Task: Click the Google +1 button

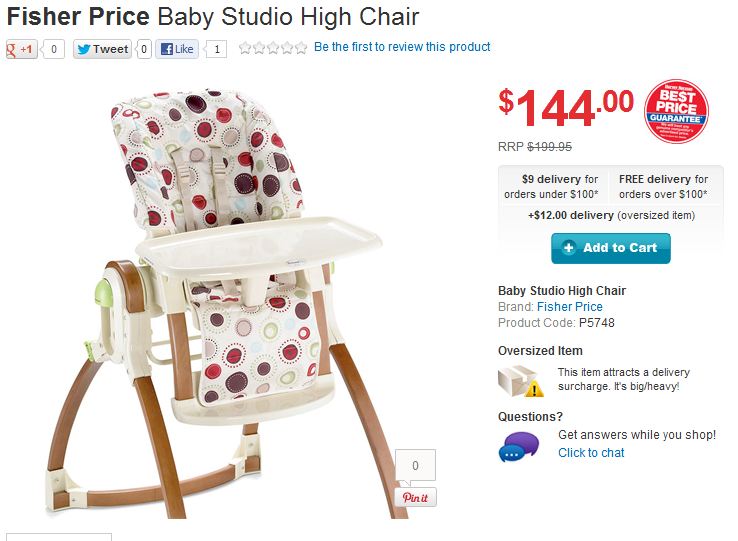Action: (21, 49)
